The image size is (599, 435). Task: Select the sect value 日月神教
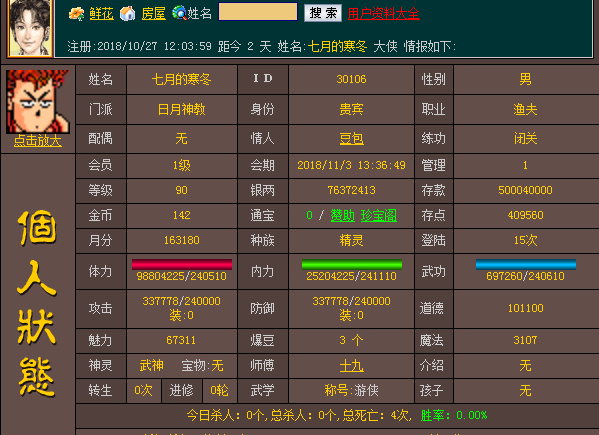click(x=182, y=110)
